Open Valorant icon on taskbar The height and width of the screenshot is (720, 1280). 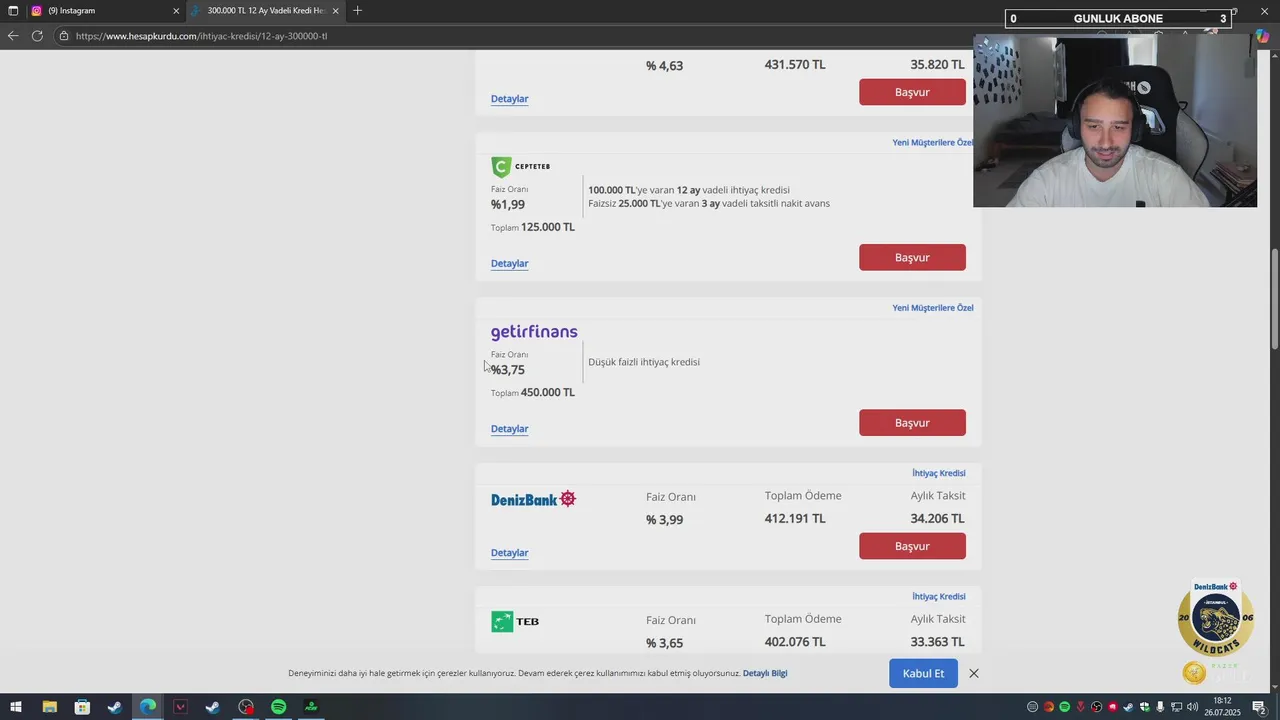[180, 707]
